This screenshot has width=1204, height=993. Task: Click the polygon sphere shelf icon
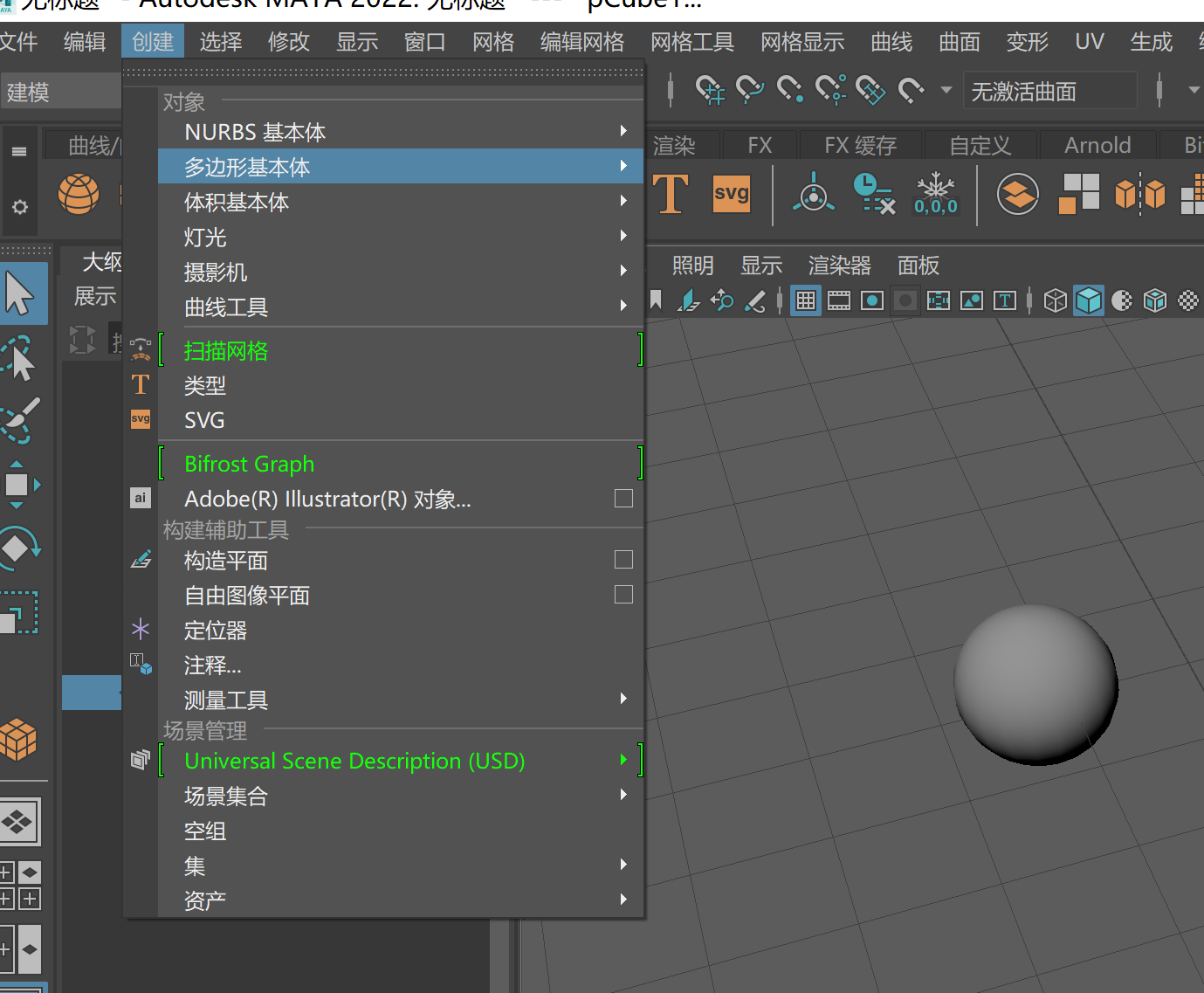point(79,193)
